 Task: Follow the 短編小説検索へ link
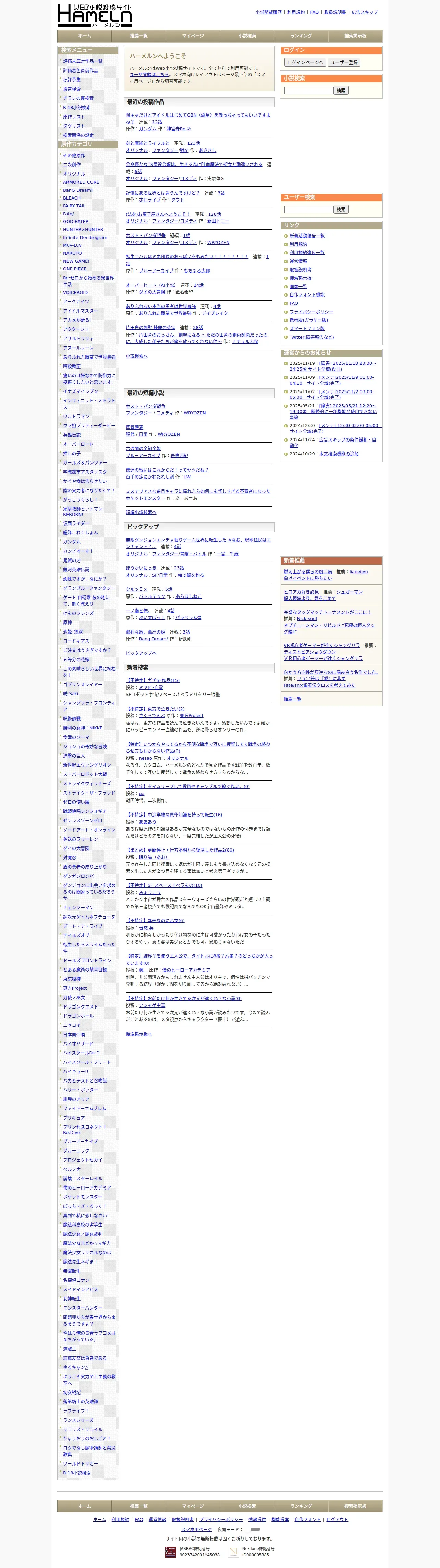coord(141,512)
